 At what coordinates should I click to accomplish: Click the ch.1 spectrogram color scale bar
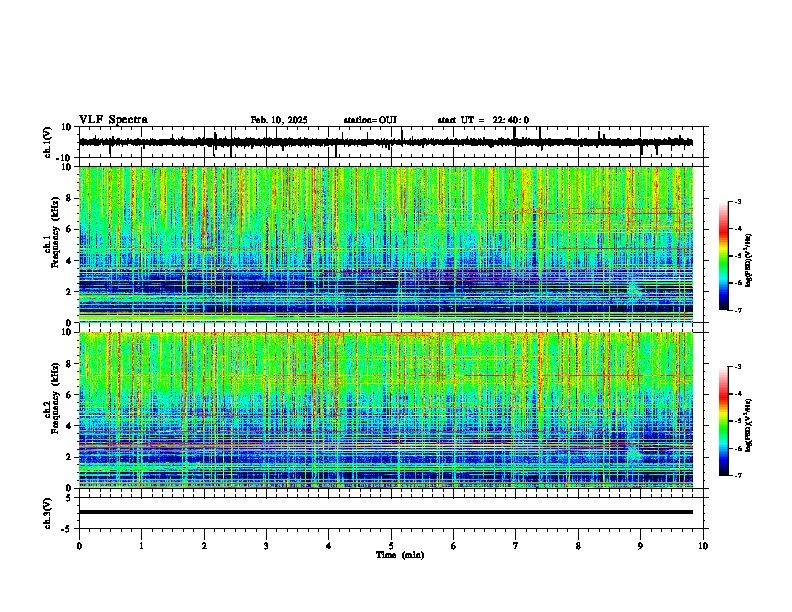[723, 256]
